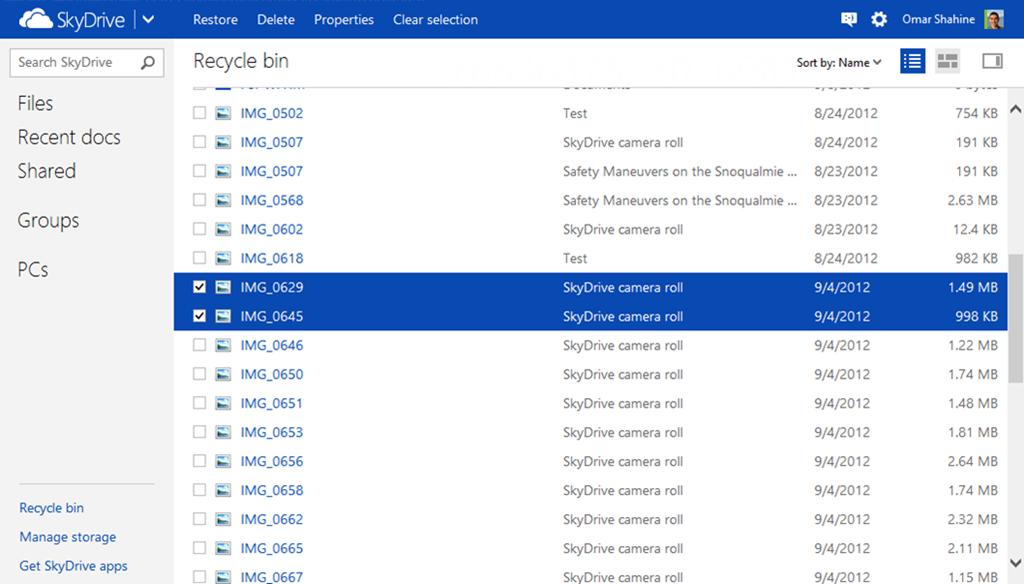Select checkbox for IMG_0568
Viewport: 1024px width, 584px height.
199,200
